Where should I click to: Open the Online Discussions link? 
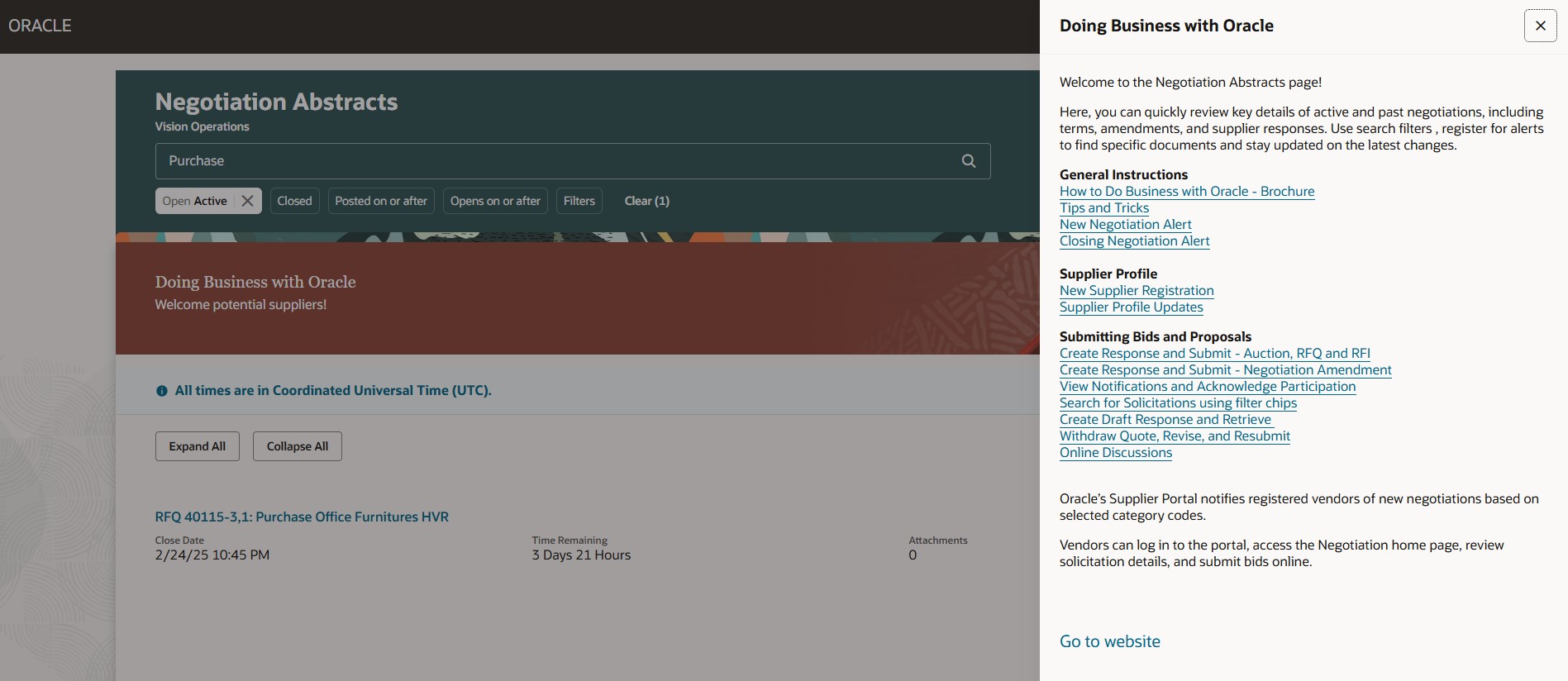(1116, 452)
